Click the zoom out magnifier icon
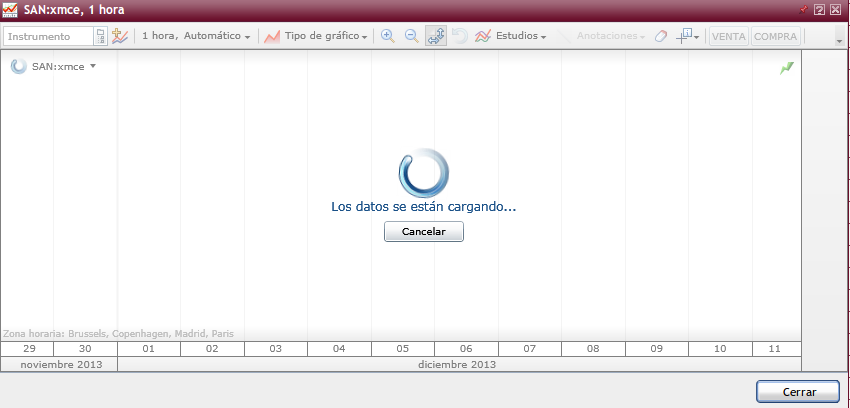This screenshot has height=408, width=850. click(x=412, y=36)
